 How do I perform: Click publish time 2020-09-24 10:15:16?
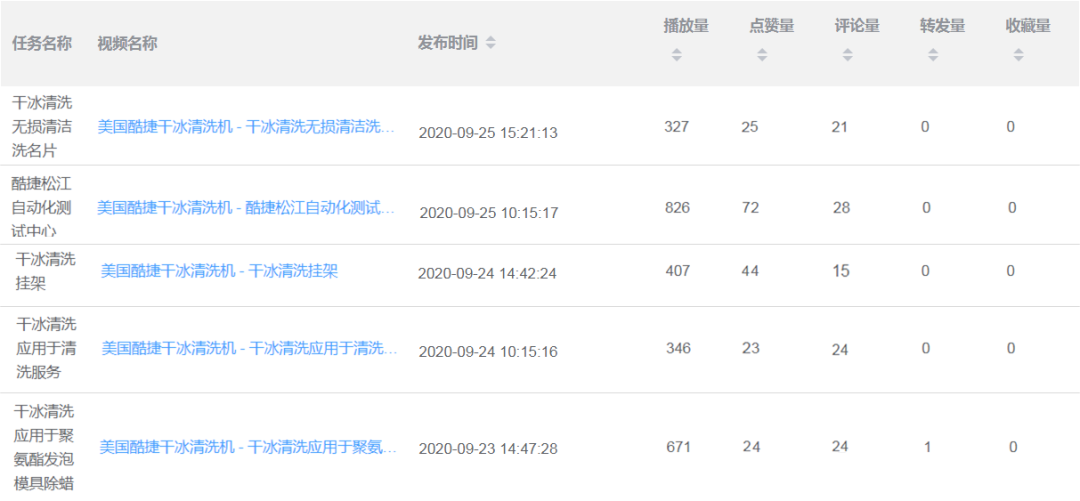[488, 351]
